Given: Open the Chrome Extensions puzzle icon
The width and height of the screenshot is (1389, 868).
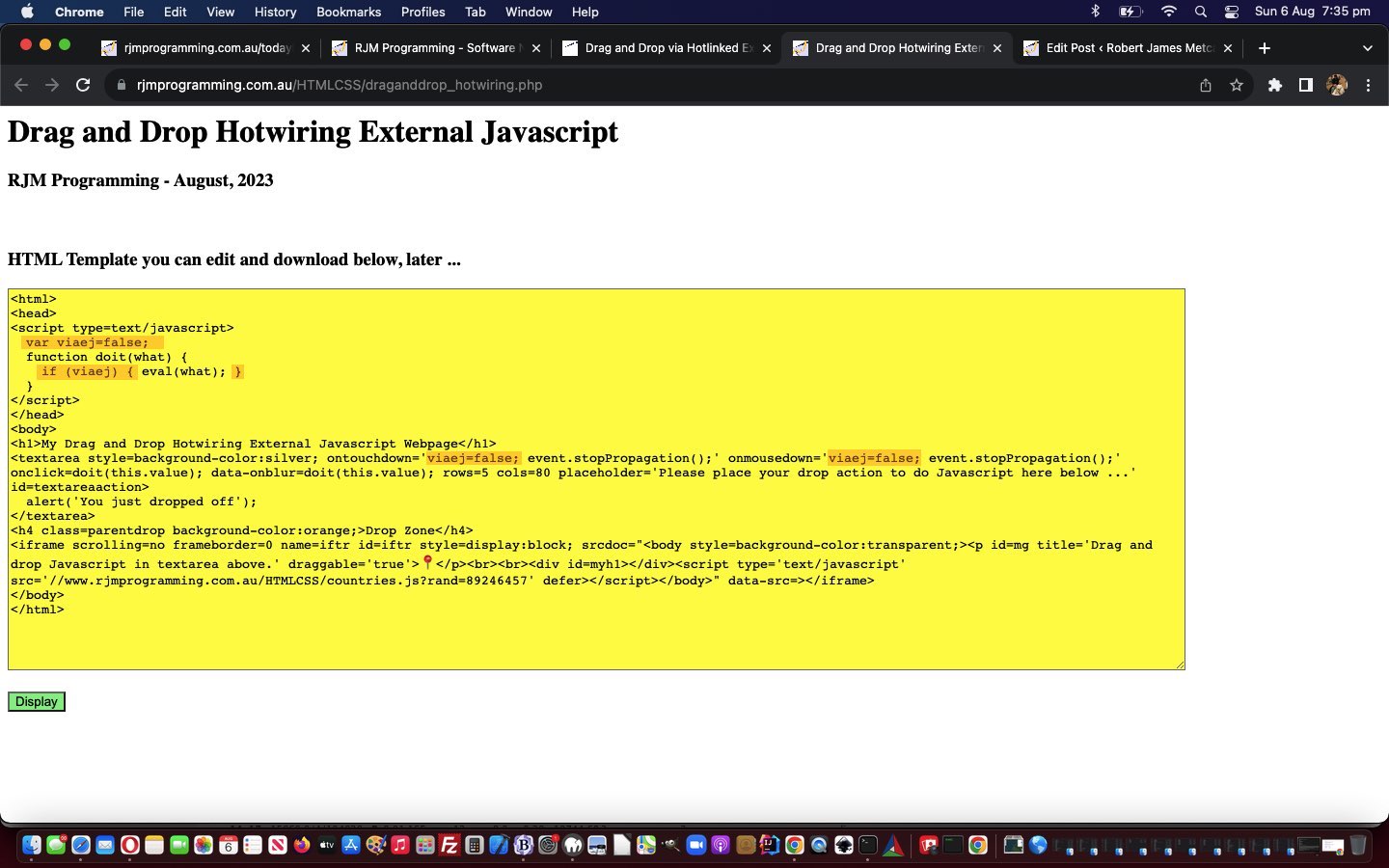Looking at the screenshot, I should pos(1275,85).
